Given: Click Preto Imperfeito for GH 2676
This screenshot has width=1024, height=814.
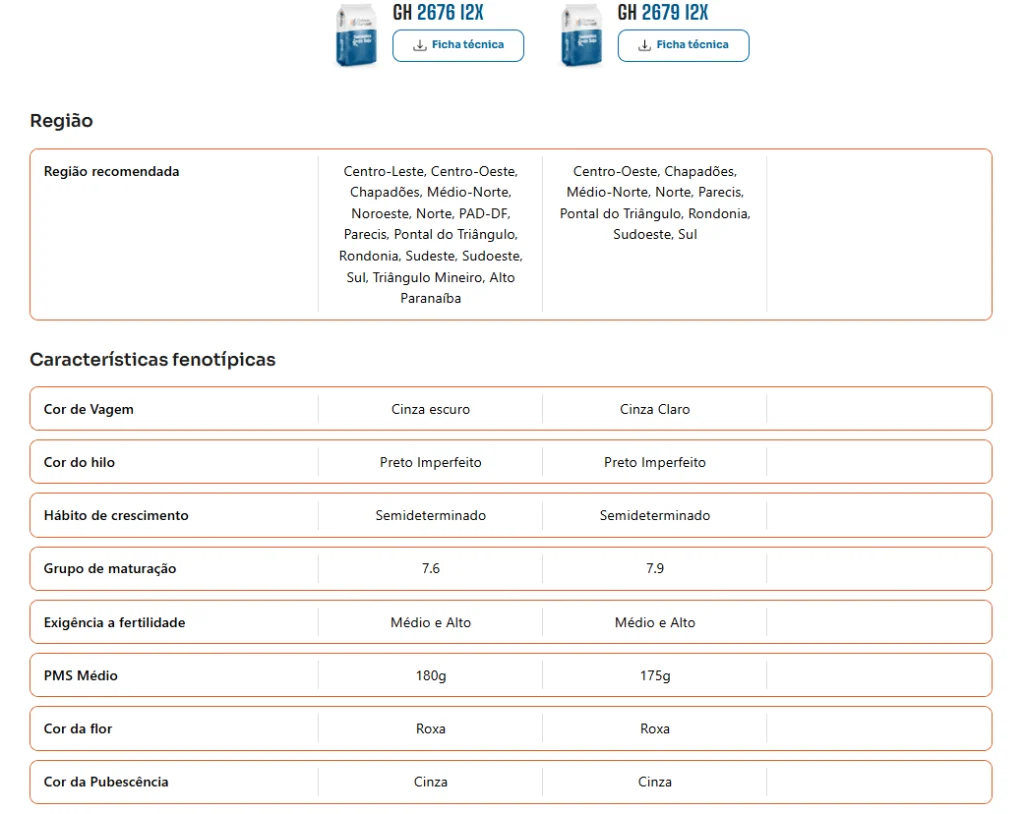Looking at the screenshot, I should 430,462.
